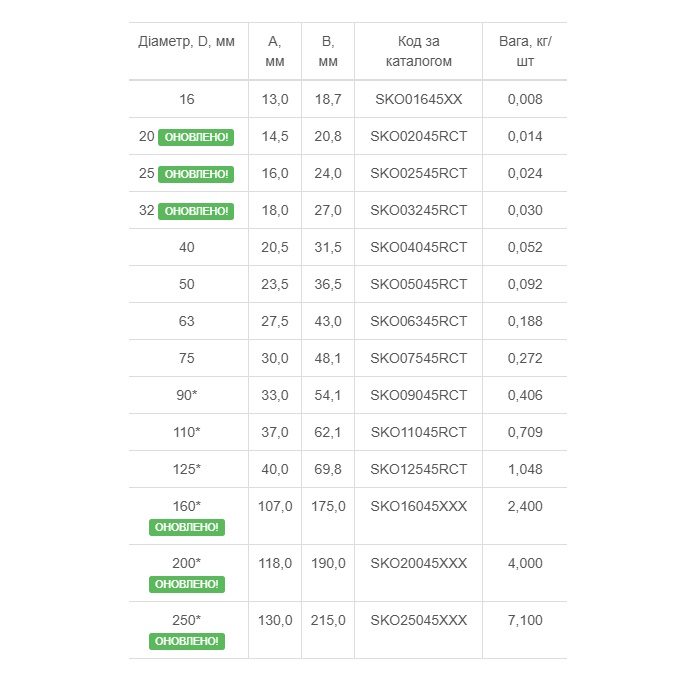Select the Вага, кг/шт column header

[x=525, y=51]
